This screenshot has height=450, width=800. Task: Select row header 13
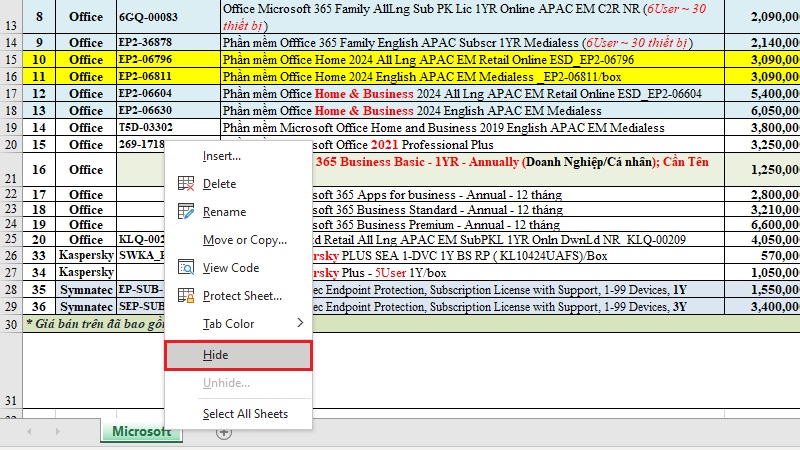tap(11, 17)
